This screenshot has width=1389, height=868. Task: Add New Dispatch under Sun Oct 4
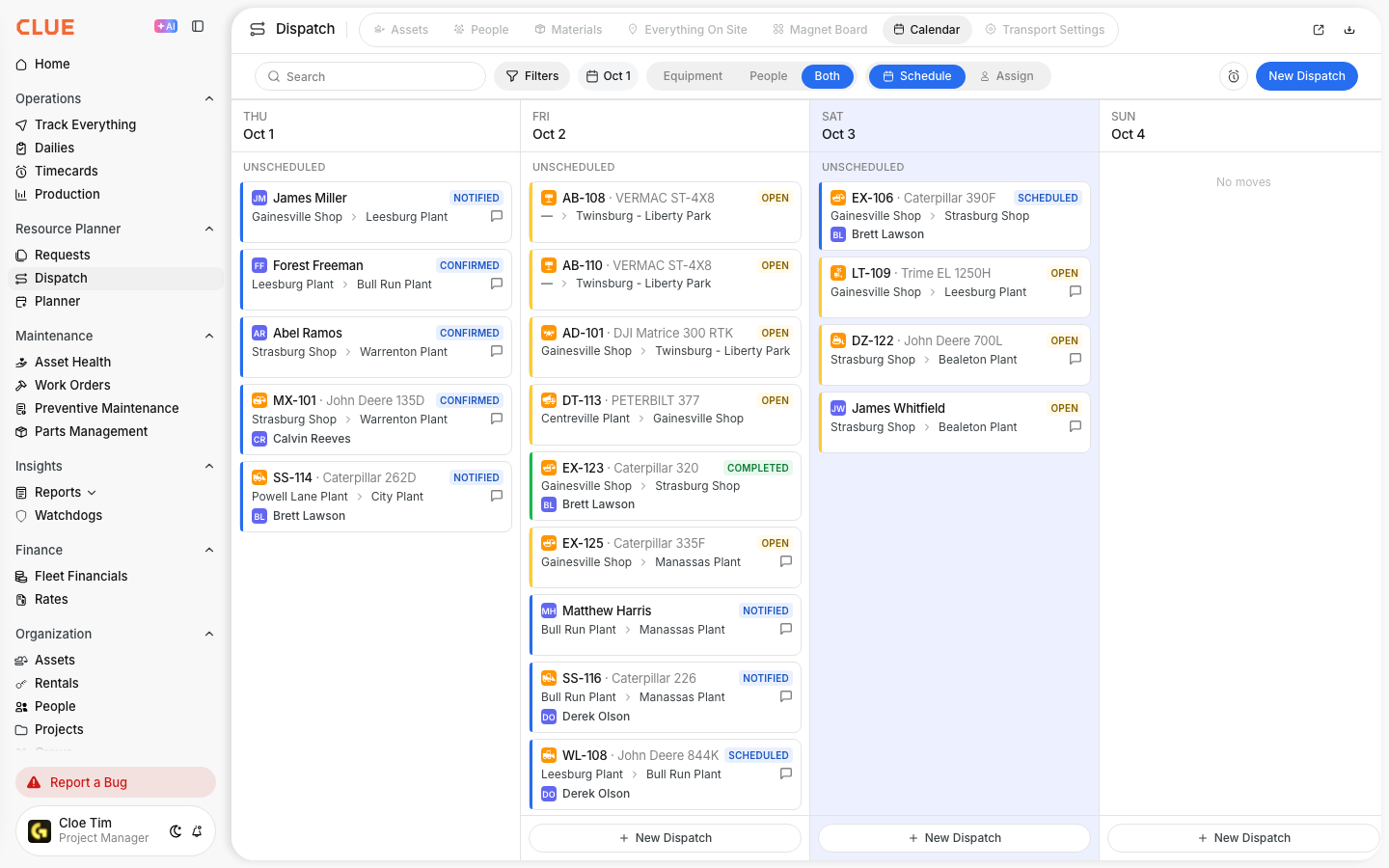point(1244,838)
